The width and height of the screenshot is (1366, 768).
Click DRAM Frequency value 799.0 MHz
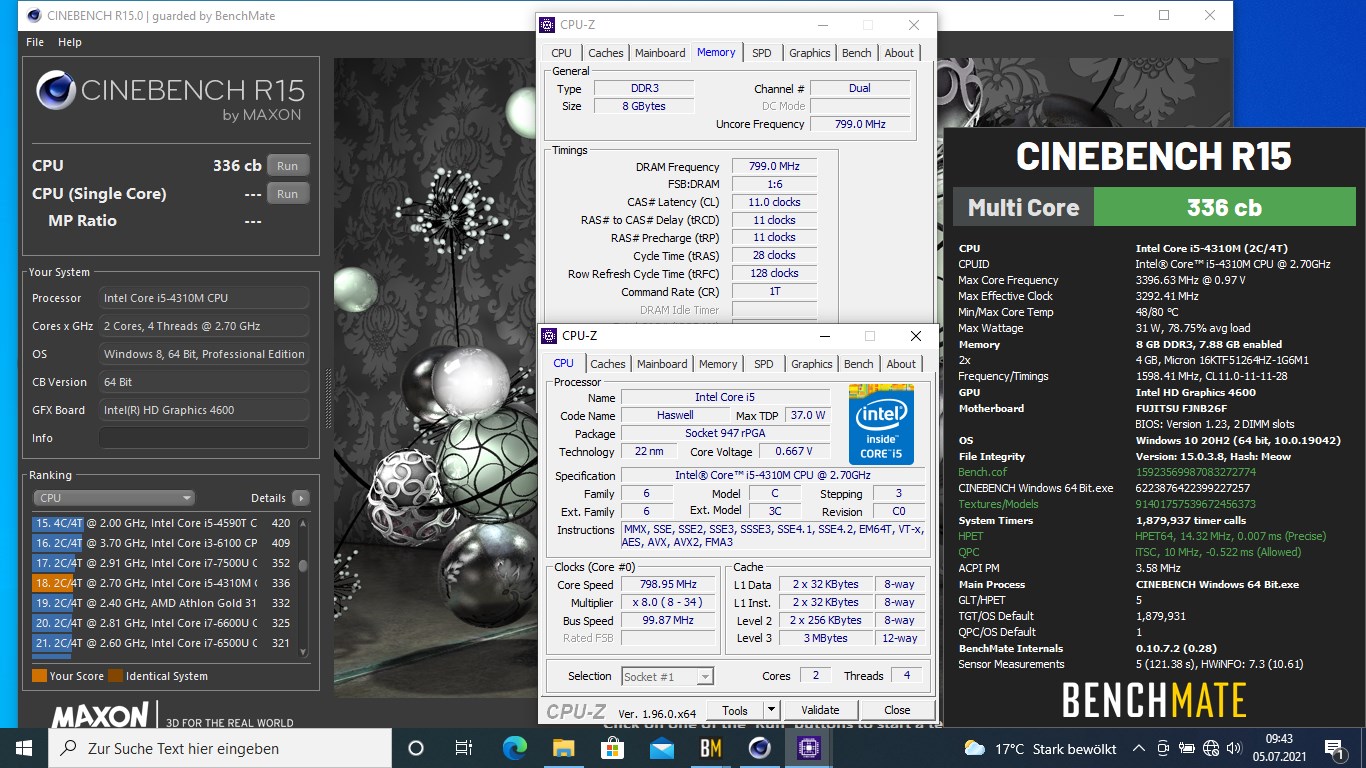point(775,167)
